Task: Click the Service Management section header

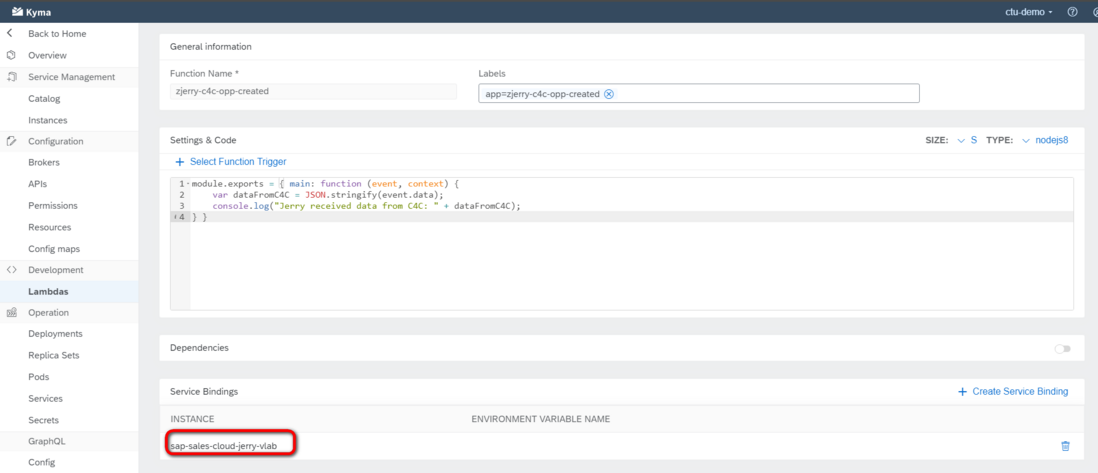Action: (x=69, y=77)
